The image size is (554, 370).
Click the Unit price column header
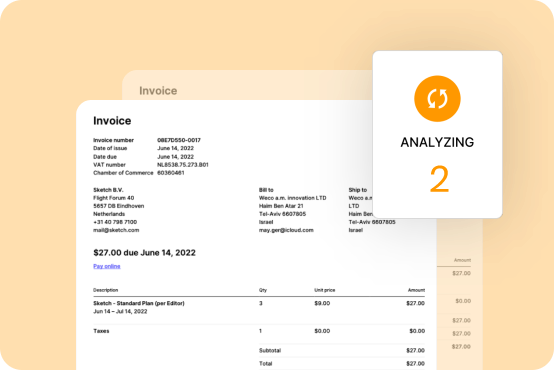click(325, 290)
